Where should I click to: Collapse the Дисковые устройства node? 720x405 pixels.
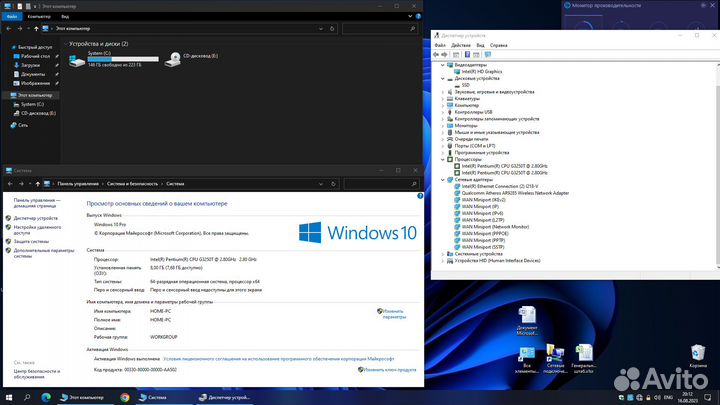pos(443,79)
